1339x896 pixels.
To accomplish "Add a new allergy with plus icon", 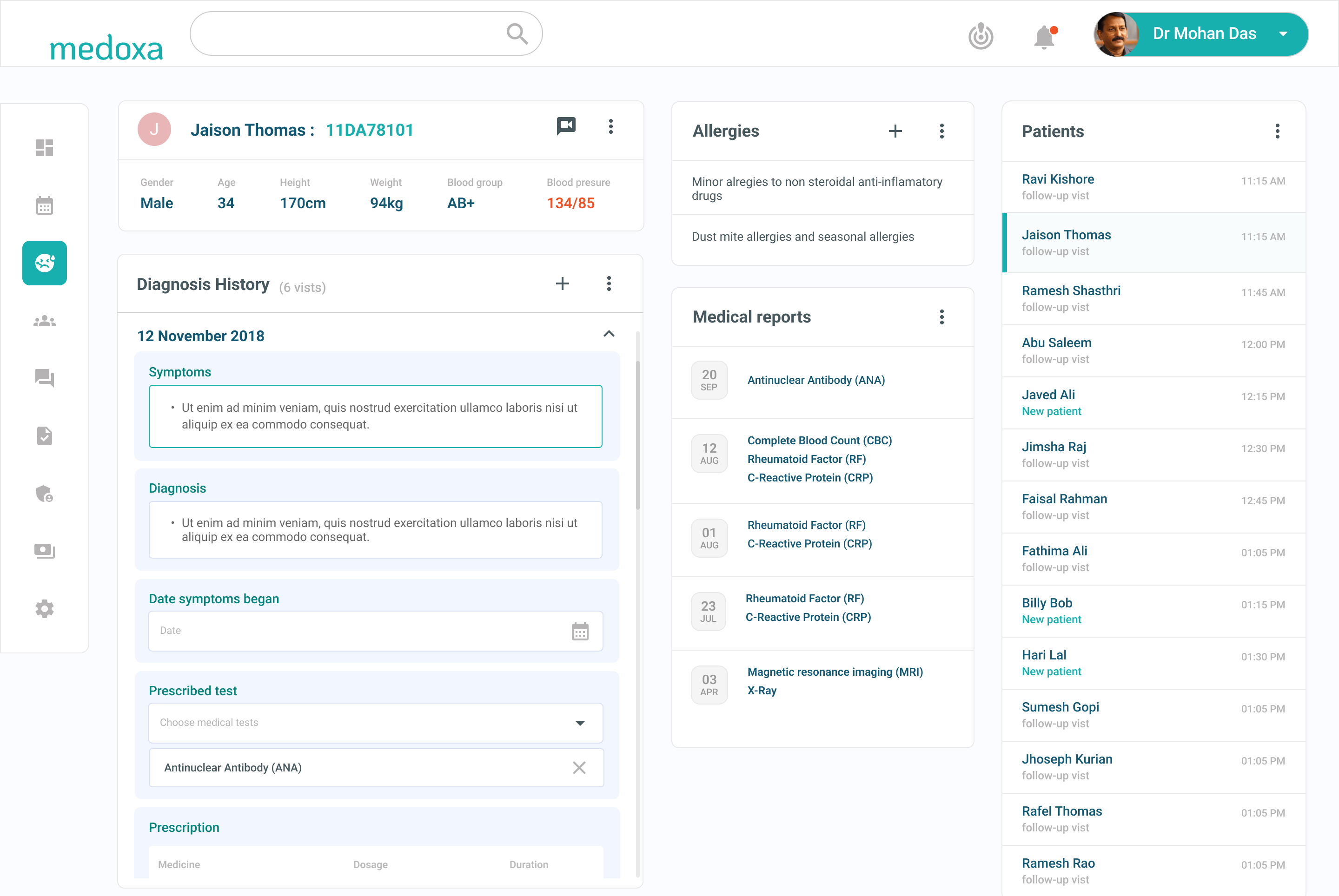I will (x=895, y=132).
